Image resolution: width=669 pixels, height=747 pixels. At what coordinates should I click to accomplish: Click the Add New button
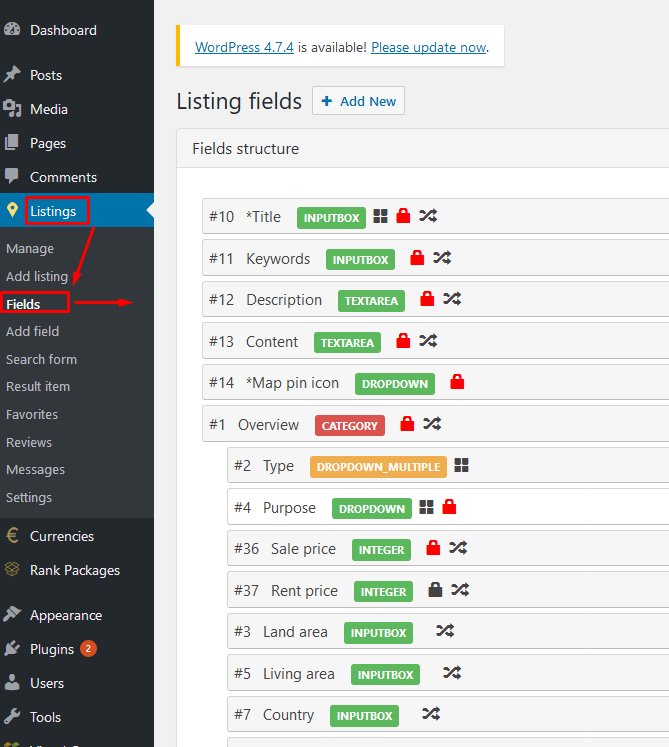click(x=358, y=101)
